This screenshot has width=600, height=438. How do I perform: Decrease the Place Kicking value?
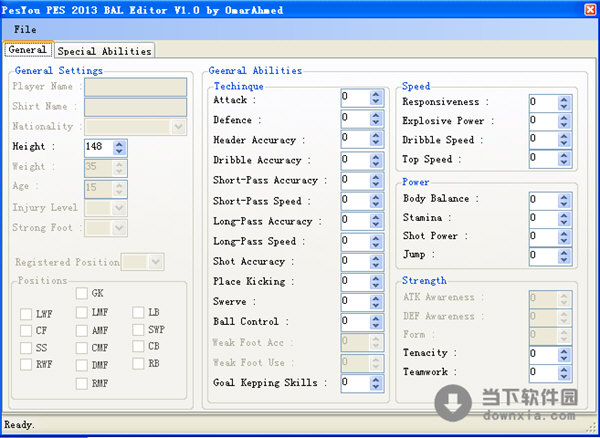point(376,285)
